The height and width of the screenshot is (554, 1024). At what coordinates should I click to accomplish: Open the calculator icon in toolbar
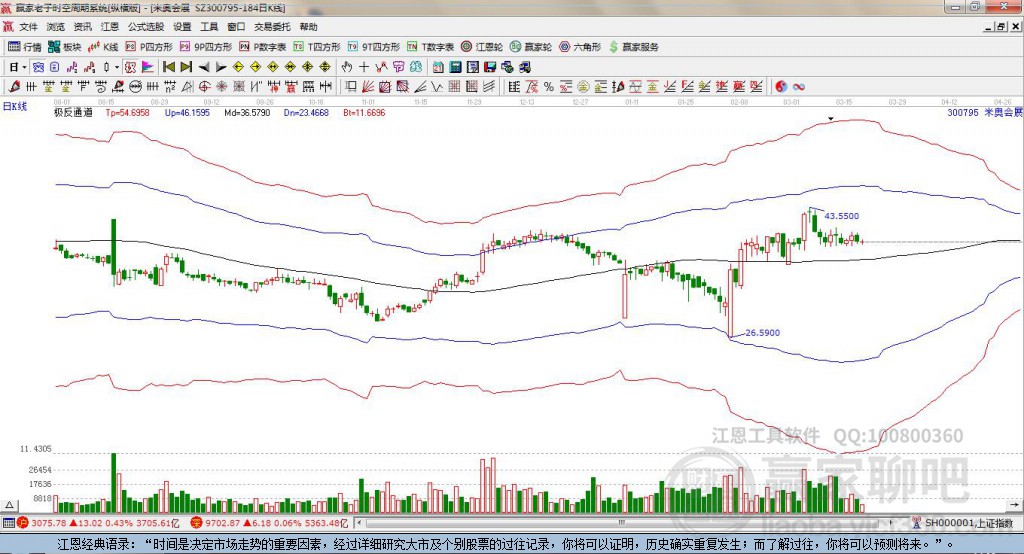point(455,67)
